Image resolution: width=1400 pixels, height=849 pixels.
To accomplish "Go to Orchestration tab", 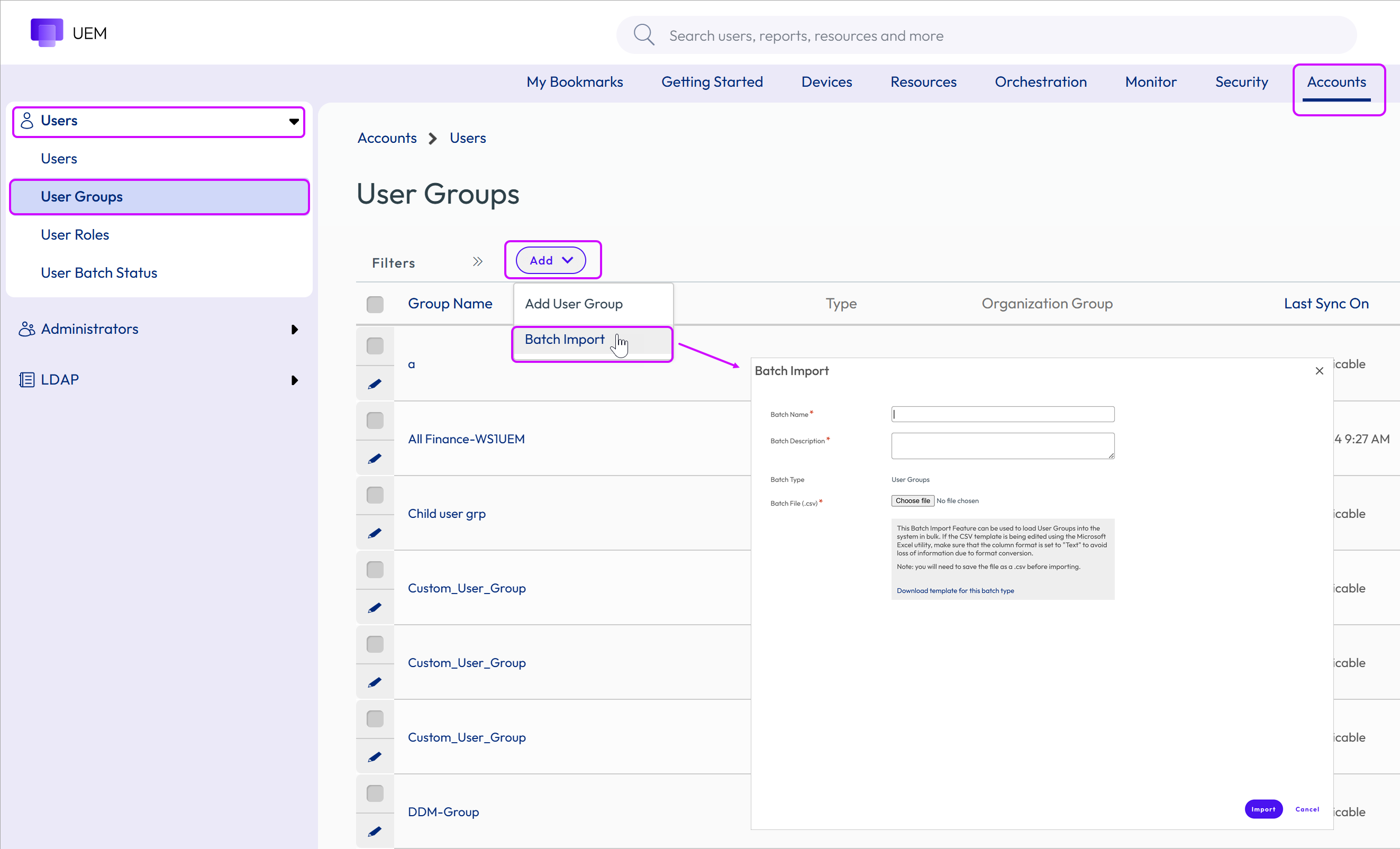I will pos(1040,82).
